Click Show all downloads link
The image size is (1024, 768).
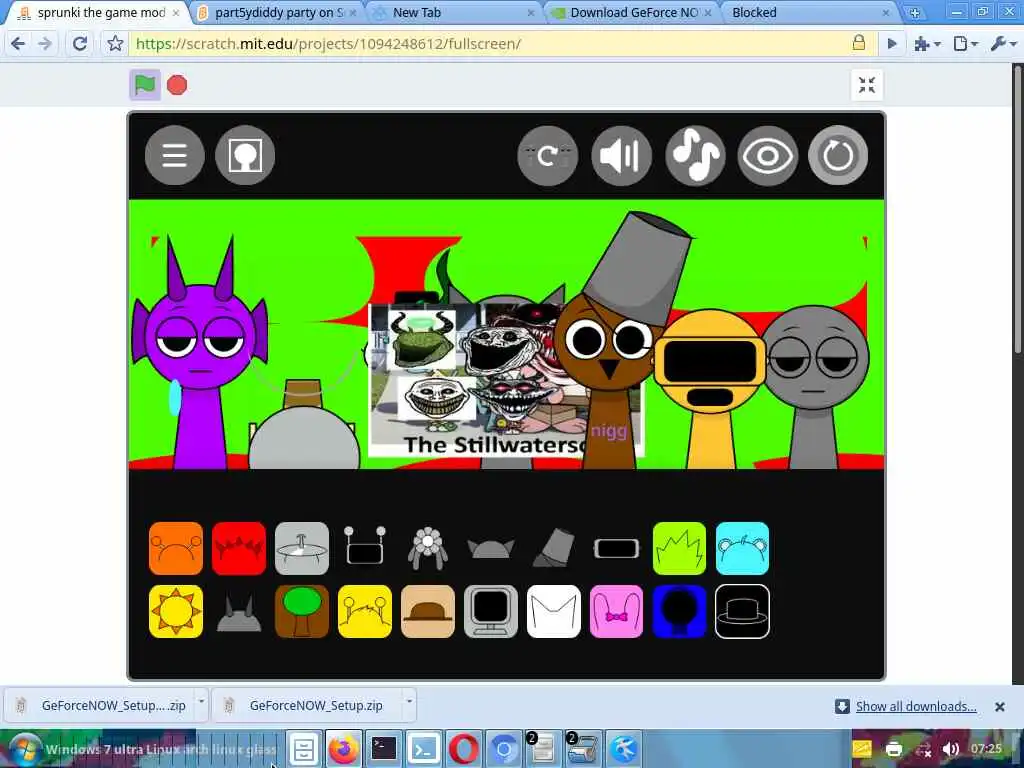916,706
